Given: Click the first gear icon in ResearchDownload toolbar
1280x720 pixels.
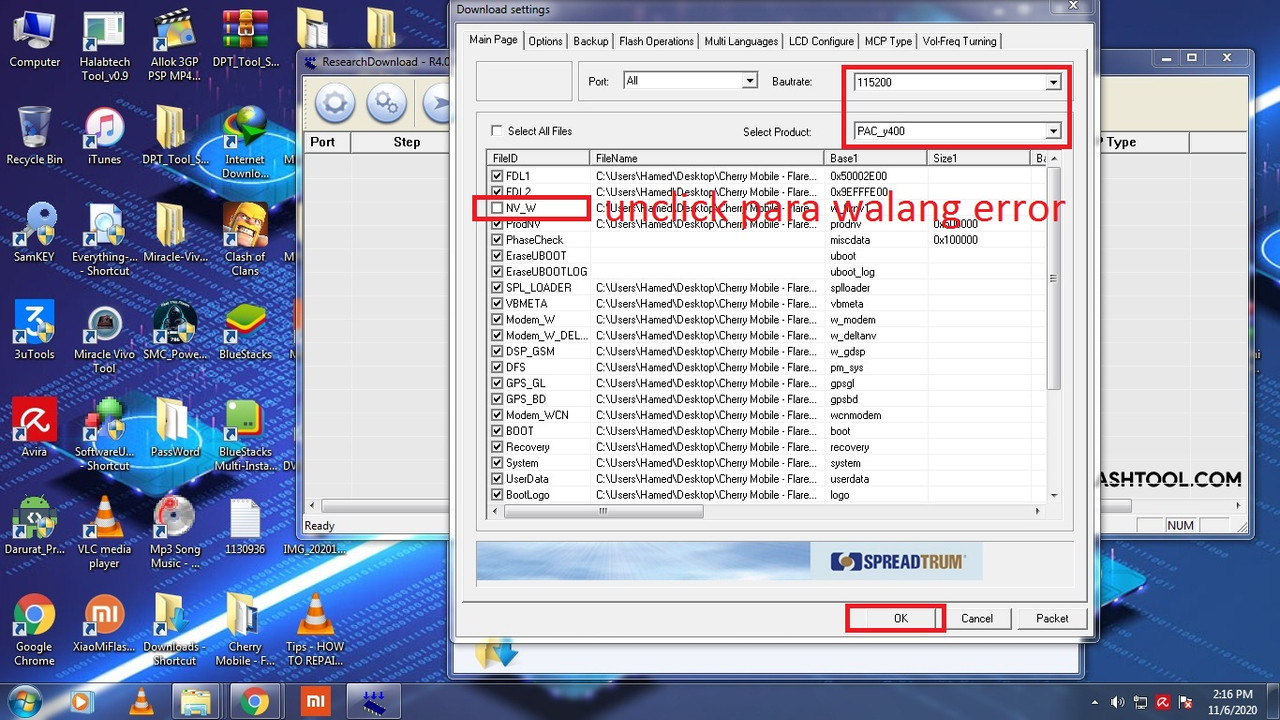Looking at the screenshot, I should pyautogui.click(x=335, y=103).
